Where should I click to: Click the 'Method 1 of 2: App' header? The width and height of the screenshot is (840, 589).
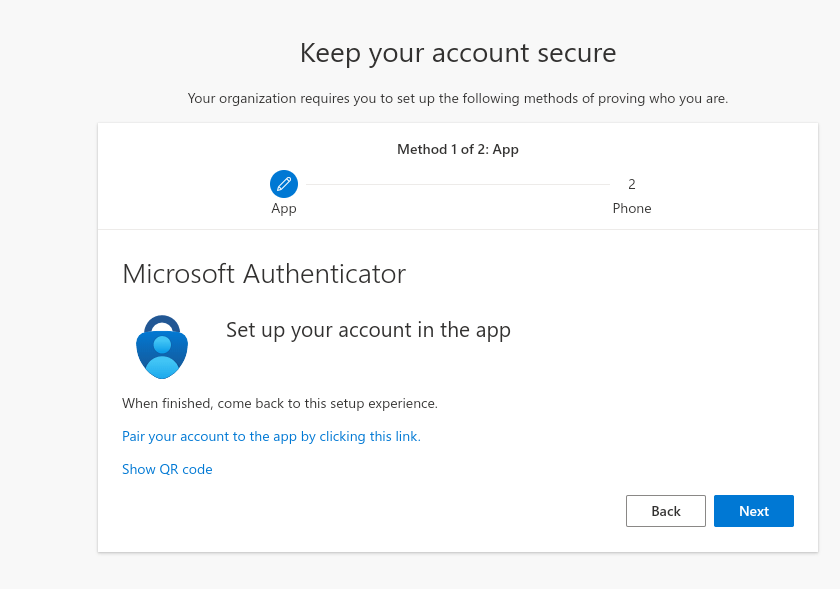[458, 149]
